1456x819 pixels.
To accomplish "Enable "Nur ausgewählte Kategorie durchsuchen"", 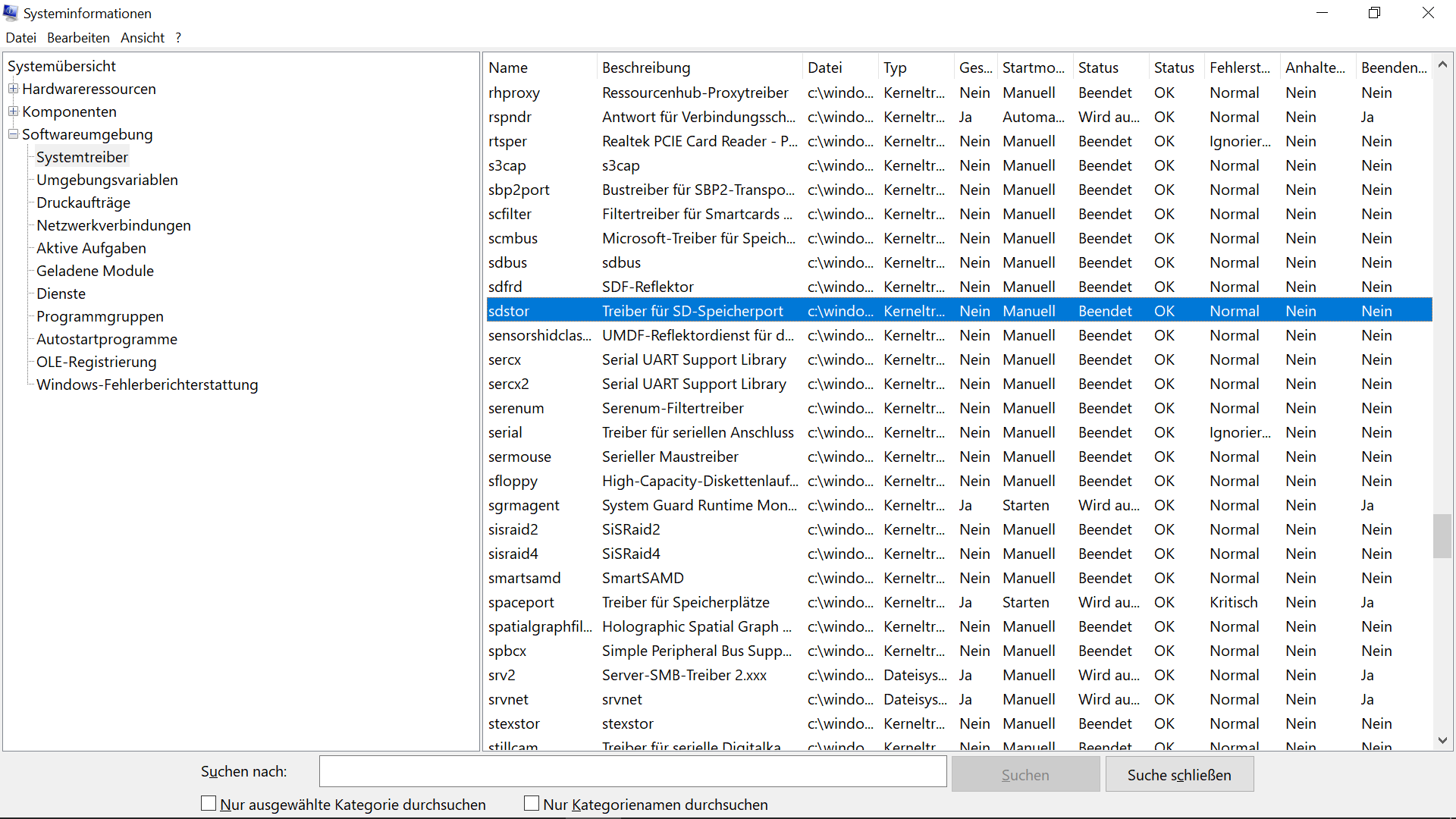I will (207, 803).
